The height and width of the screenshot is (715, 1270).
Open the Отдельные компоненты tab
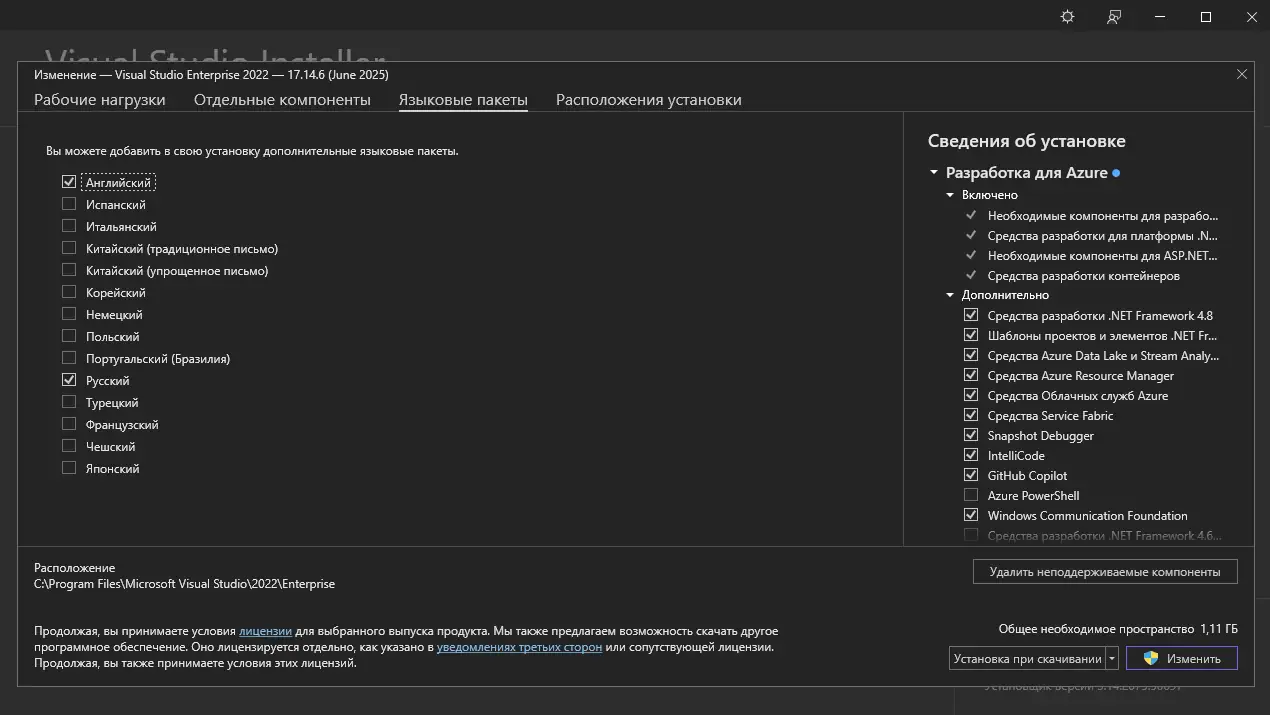click(282, 100)
